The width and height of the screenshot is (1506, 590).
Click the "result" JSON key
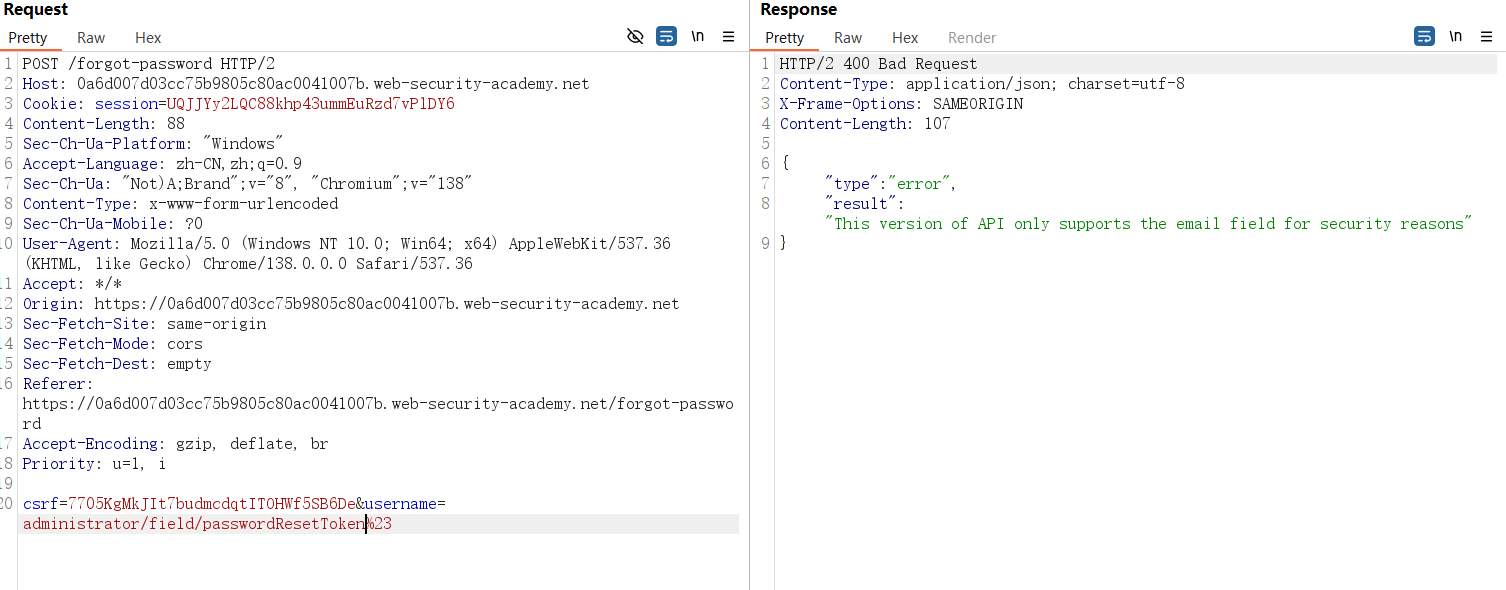tap(860, 204)
